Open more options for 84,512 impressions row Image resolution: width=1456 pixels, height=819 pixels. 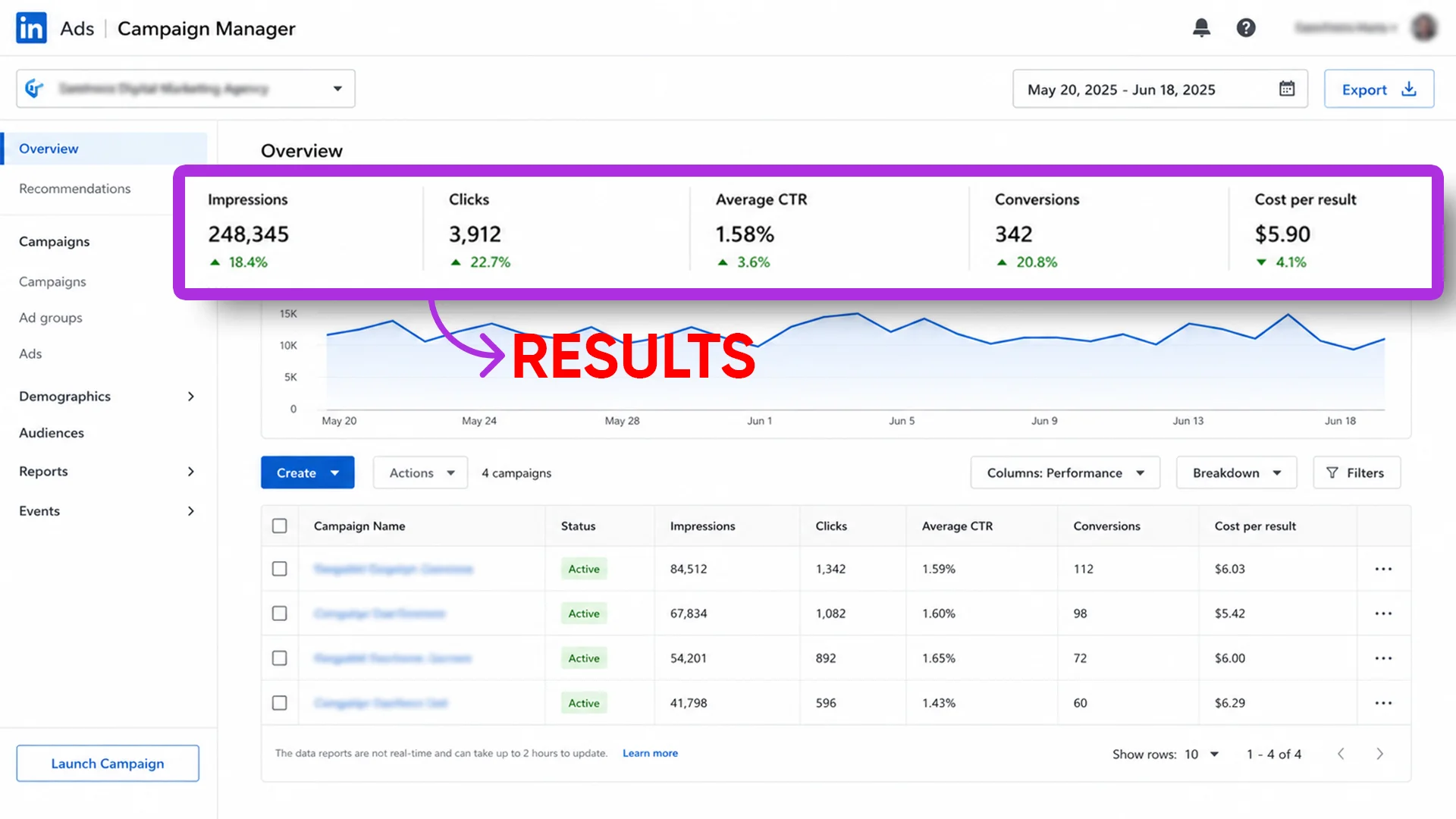[x=1383, y=569]
